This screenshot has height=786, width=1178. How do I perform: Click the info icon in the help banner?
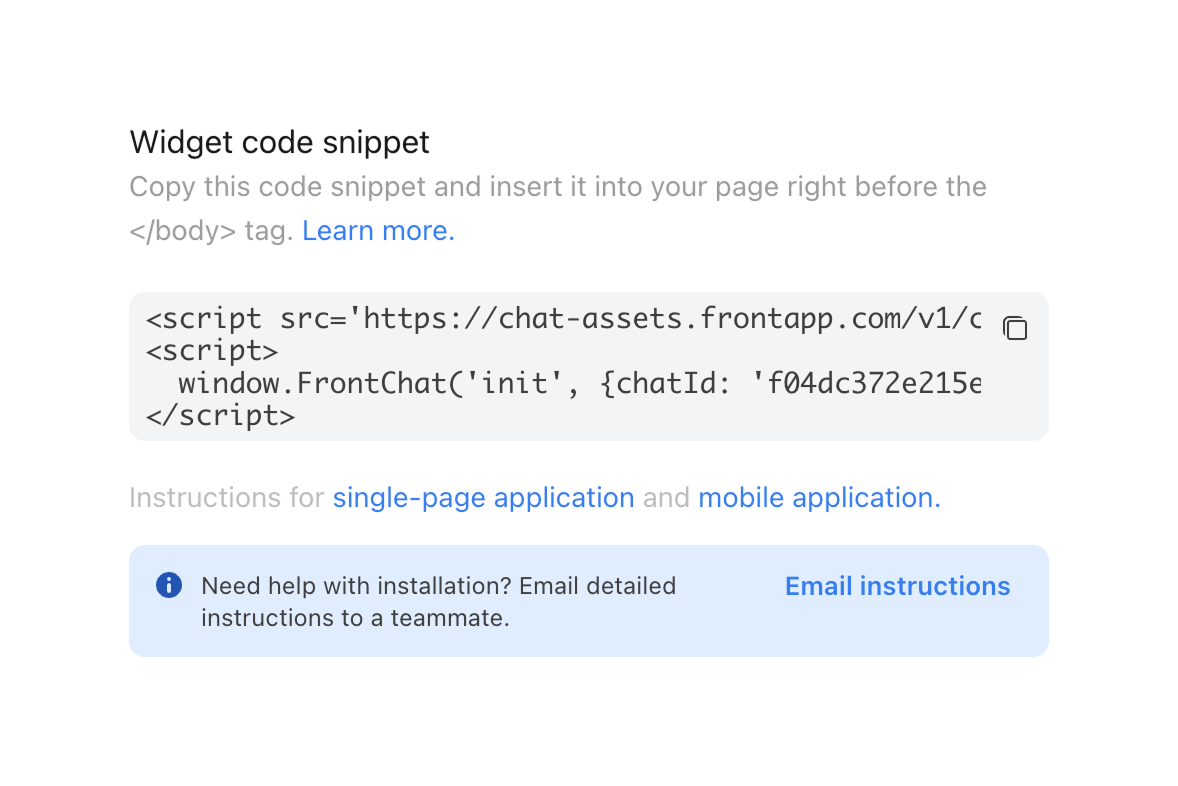pos(169,585)
